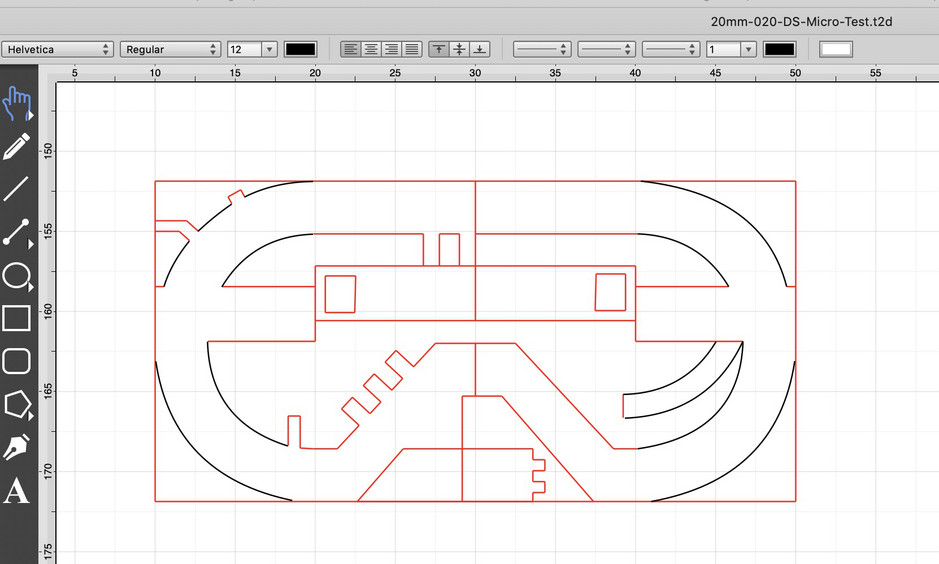Select the Pencil freehand tool
The height and width of the screenshot is (564, 939).
[17, 147]
